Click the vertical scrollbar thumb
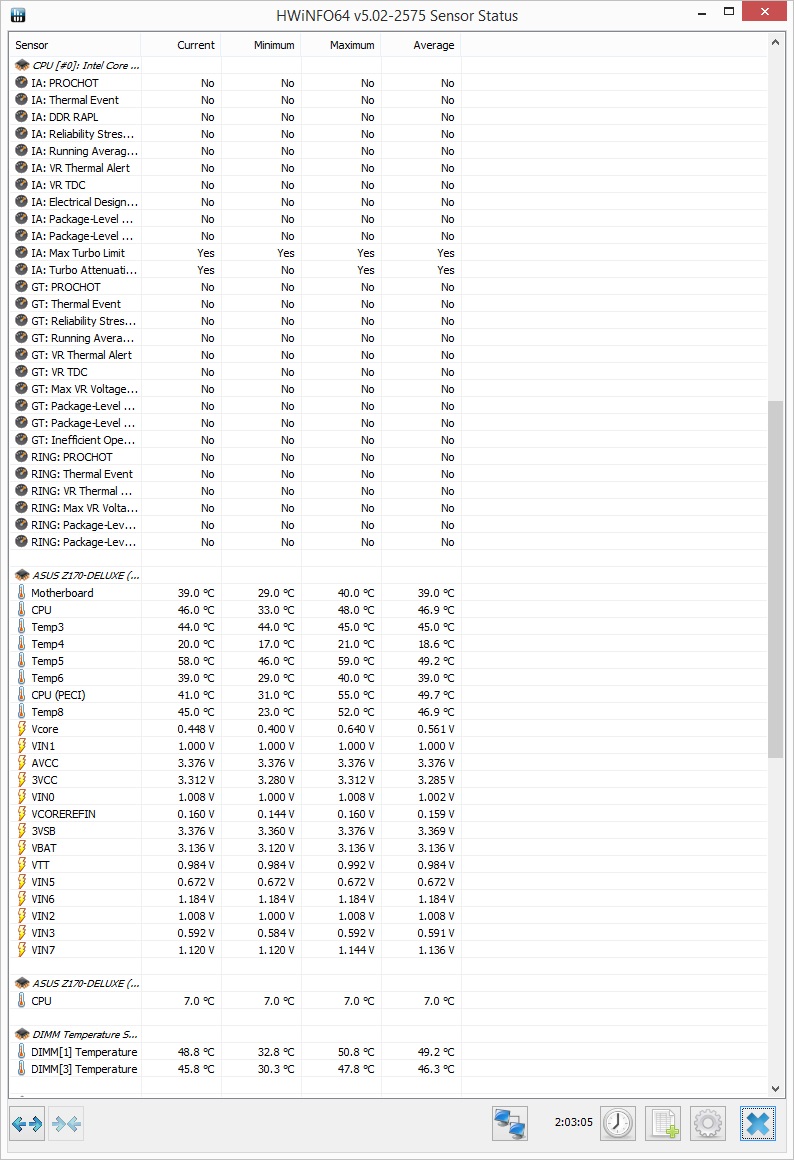 click(x=775, y=579)
